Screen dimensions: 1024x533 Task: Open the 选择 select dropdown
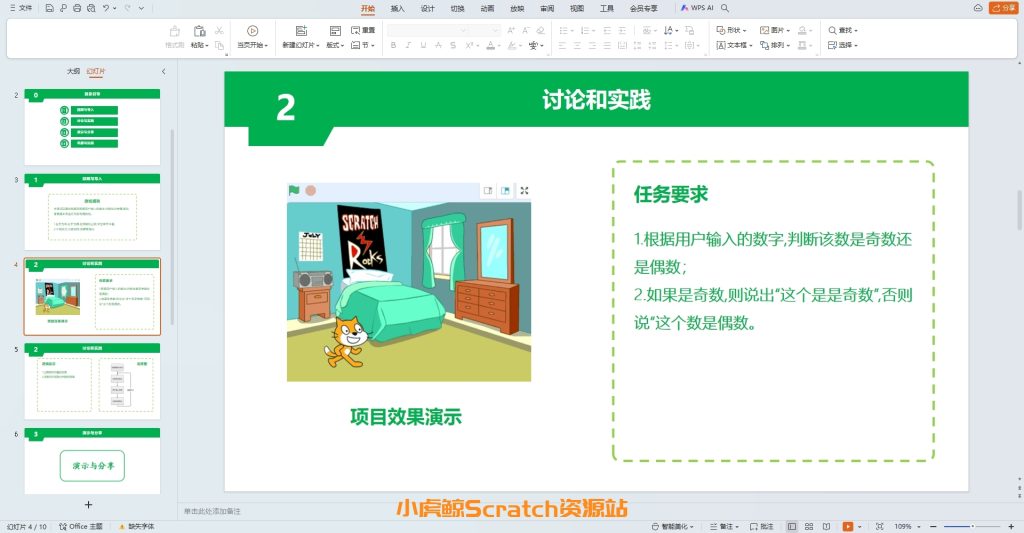pyautogui.click(x=842, y=45)
